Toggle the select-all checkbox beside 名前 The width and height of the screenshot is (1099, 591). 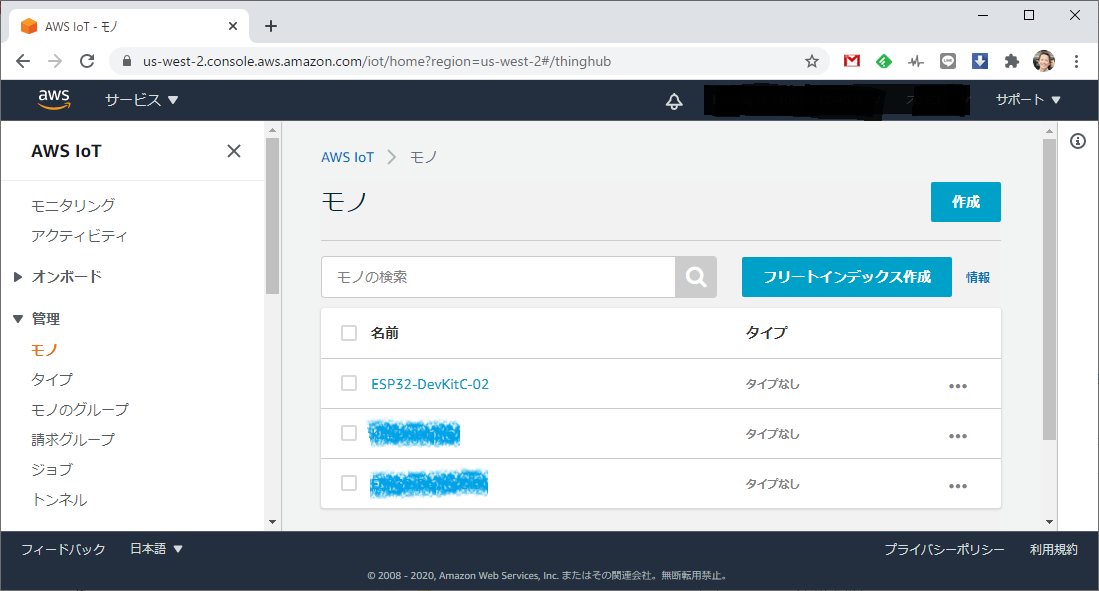(x=349, y=333)
